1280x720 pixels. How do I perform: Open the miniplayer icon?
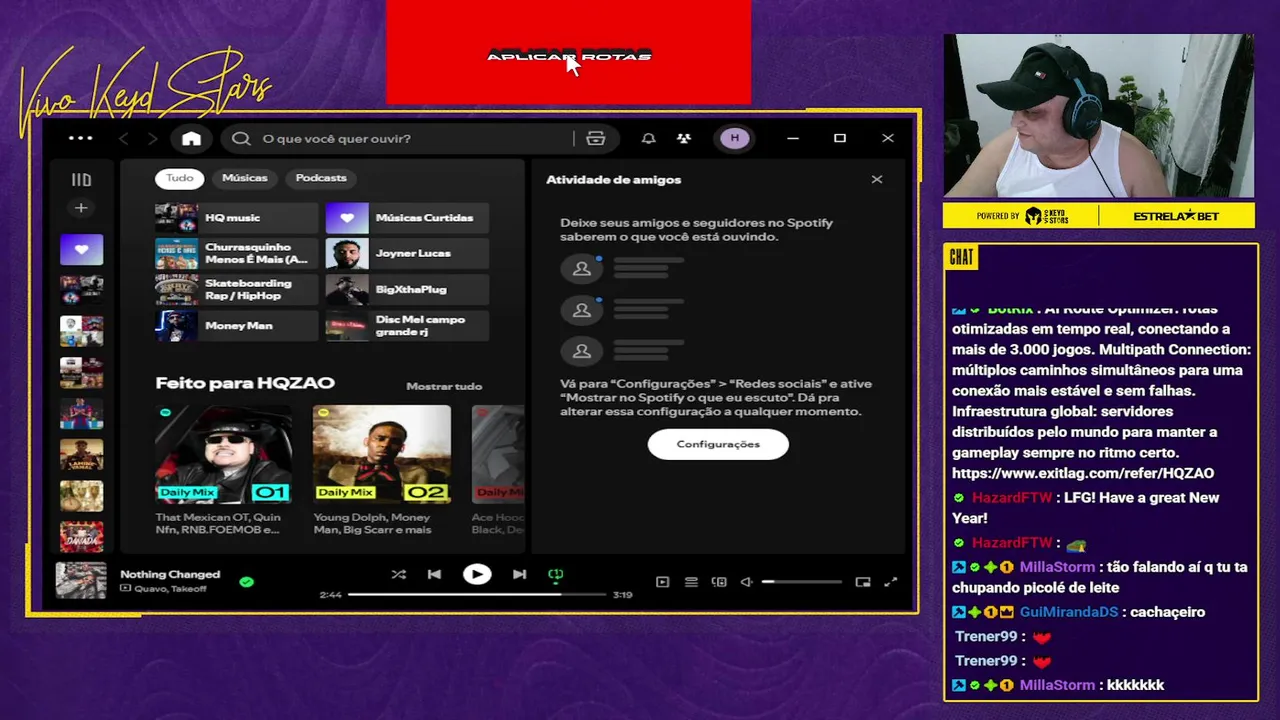click(863, 582)
